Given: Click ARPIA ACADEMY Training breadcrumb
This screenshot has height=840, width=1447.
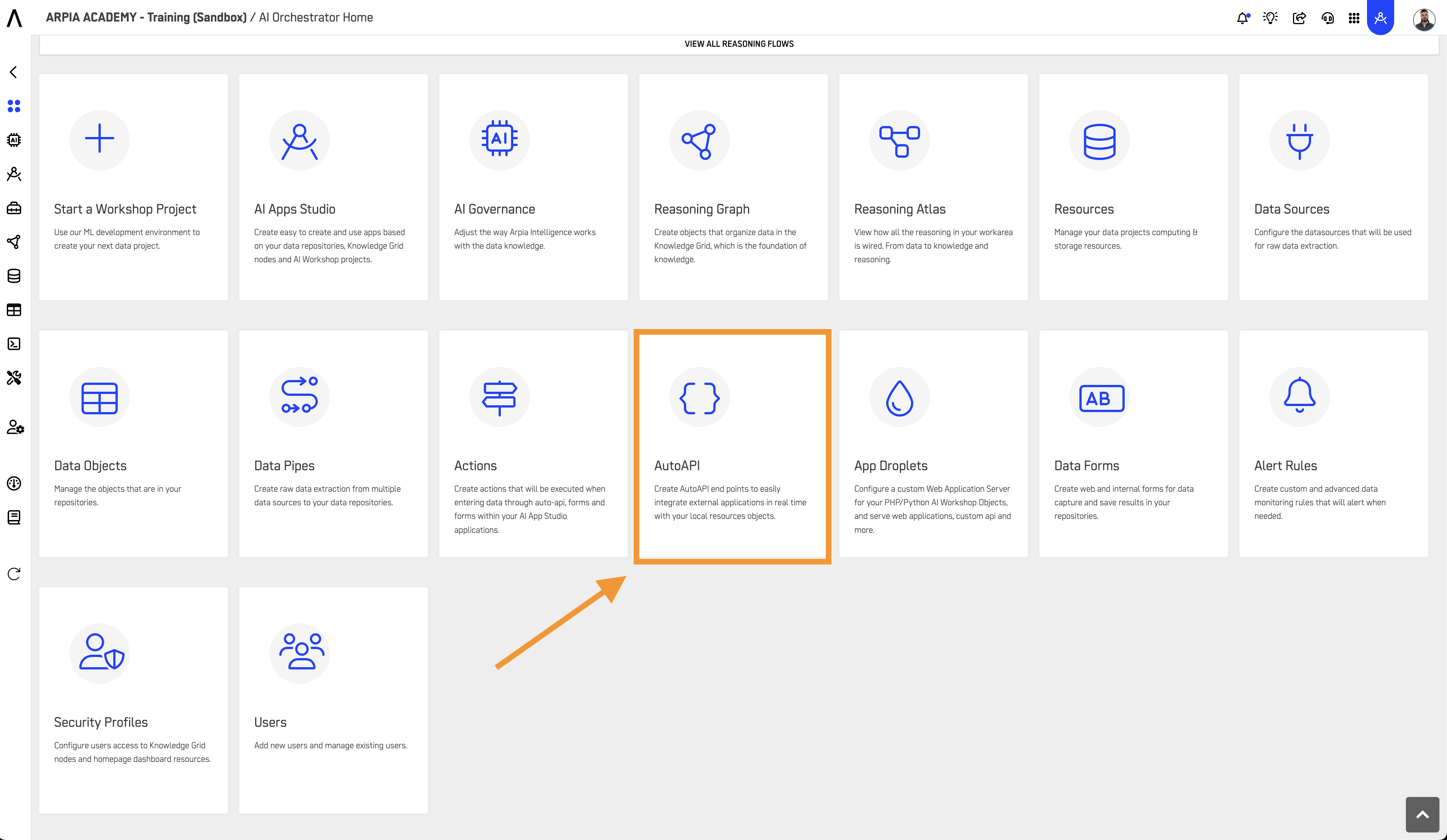Looking at the screenshot, I should (x=146, y=17).
